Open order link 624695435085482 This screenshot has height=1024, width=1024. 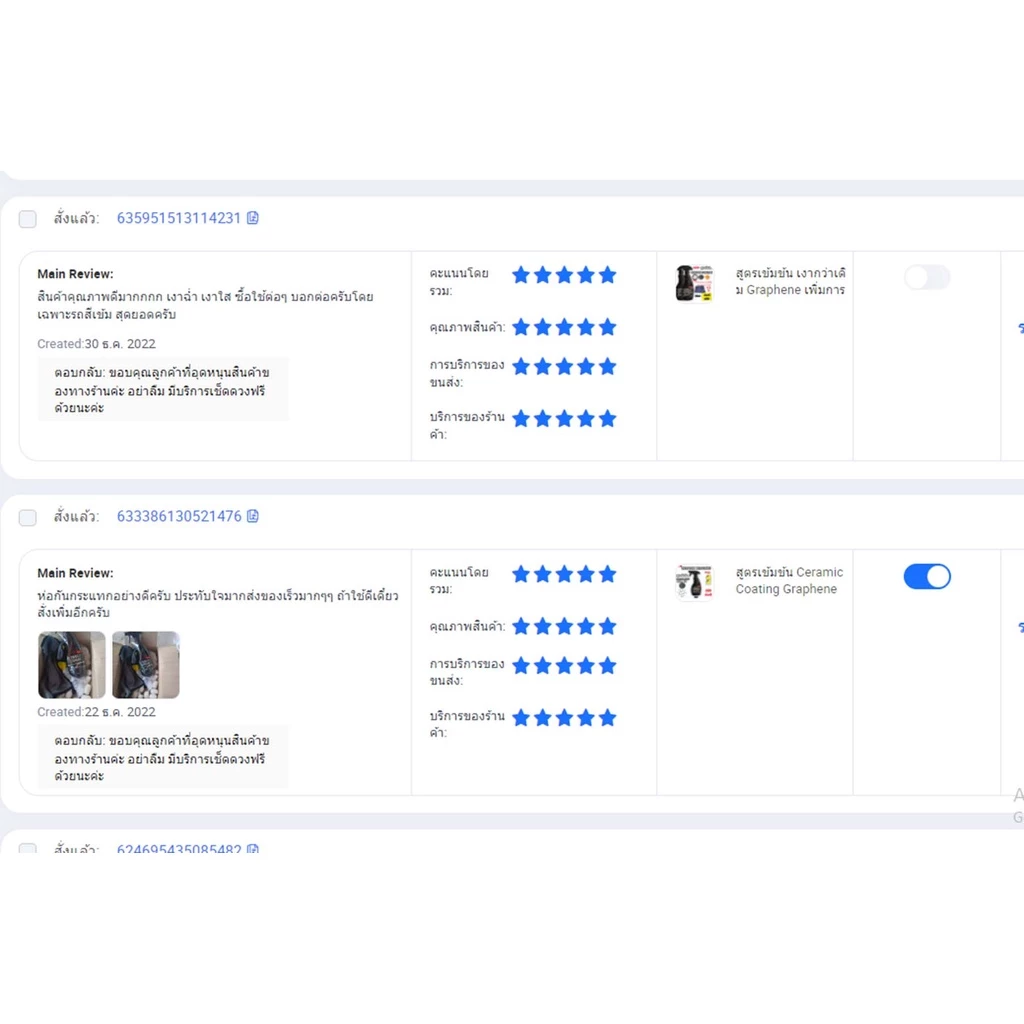coord(179,848)
